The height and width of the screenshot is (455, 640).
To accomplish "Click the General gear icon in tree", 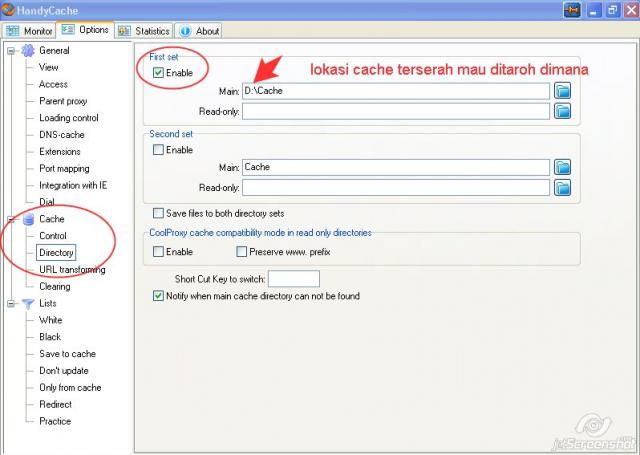I will (x=28, y=51).
